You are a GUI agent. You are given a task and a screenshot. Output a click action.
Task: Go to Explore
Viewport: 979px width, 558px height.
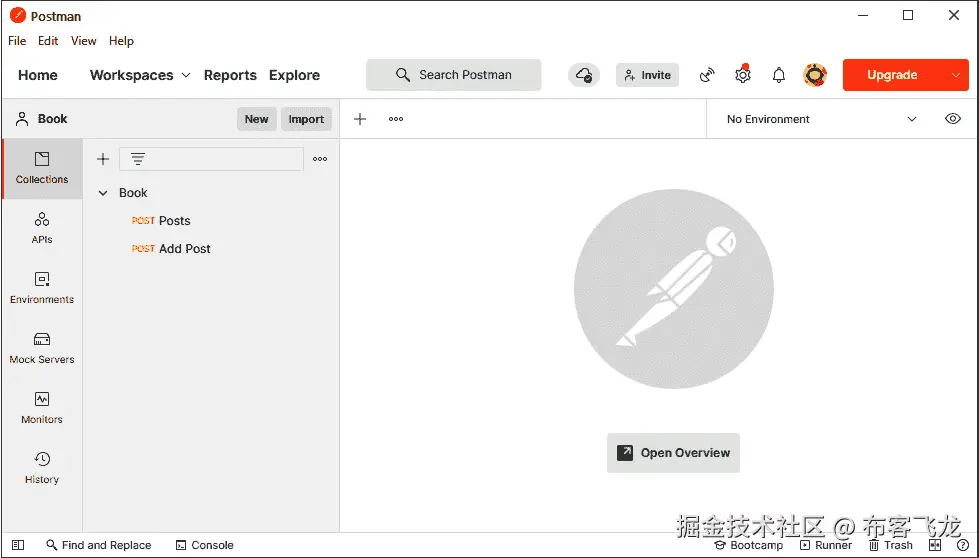pos(294,75)
